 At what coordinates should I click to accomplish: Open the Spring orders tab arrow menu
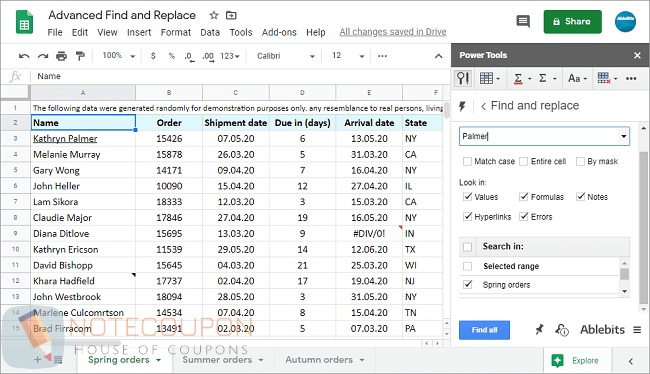click(159, 360)
